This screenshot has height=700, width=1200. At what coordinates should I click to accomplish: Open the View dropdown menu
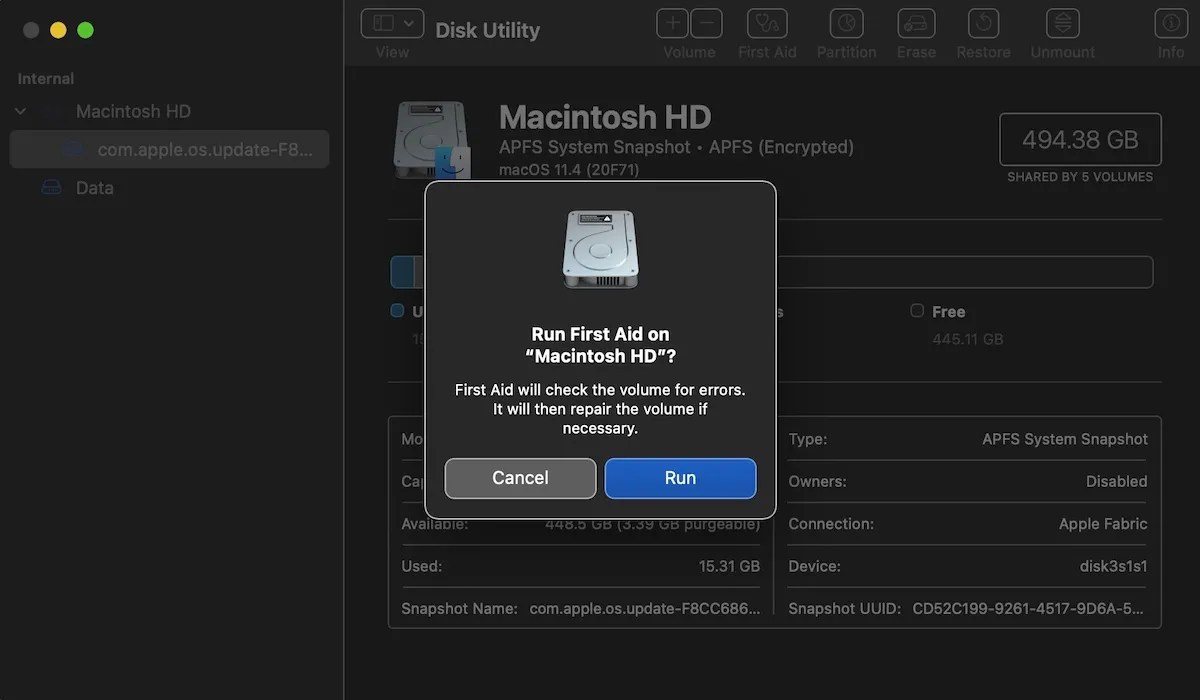[x=392, y=23]
